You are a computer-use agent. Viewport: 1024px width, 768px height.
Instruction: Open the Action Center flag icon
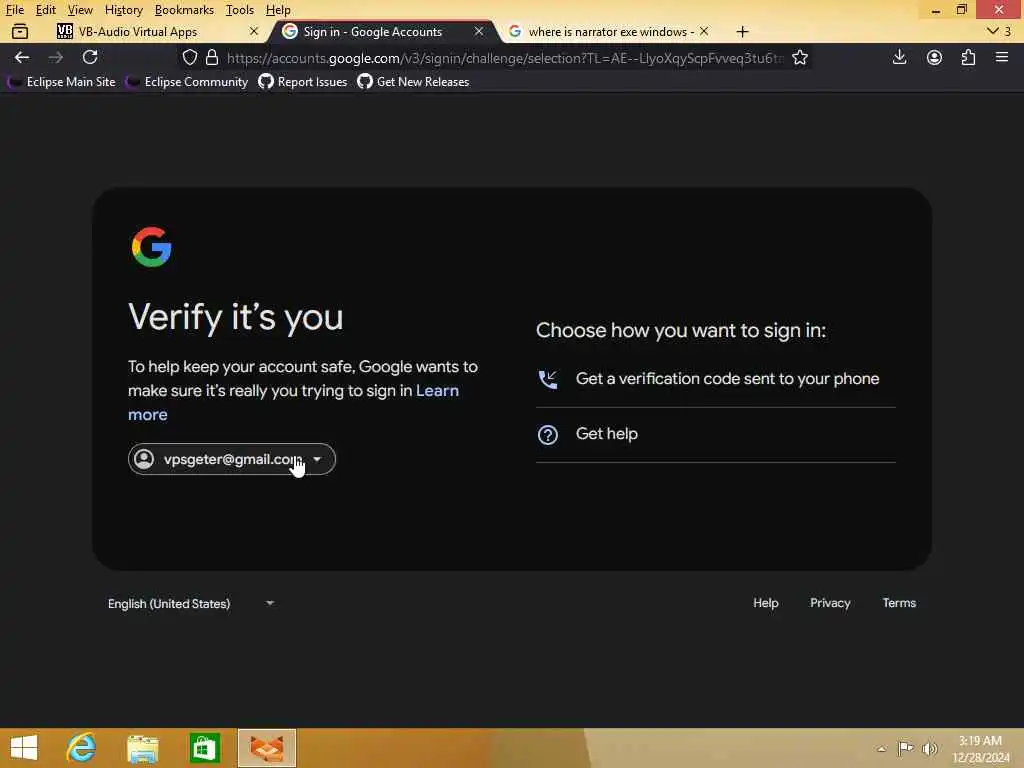(x=905, y=748)
